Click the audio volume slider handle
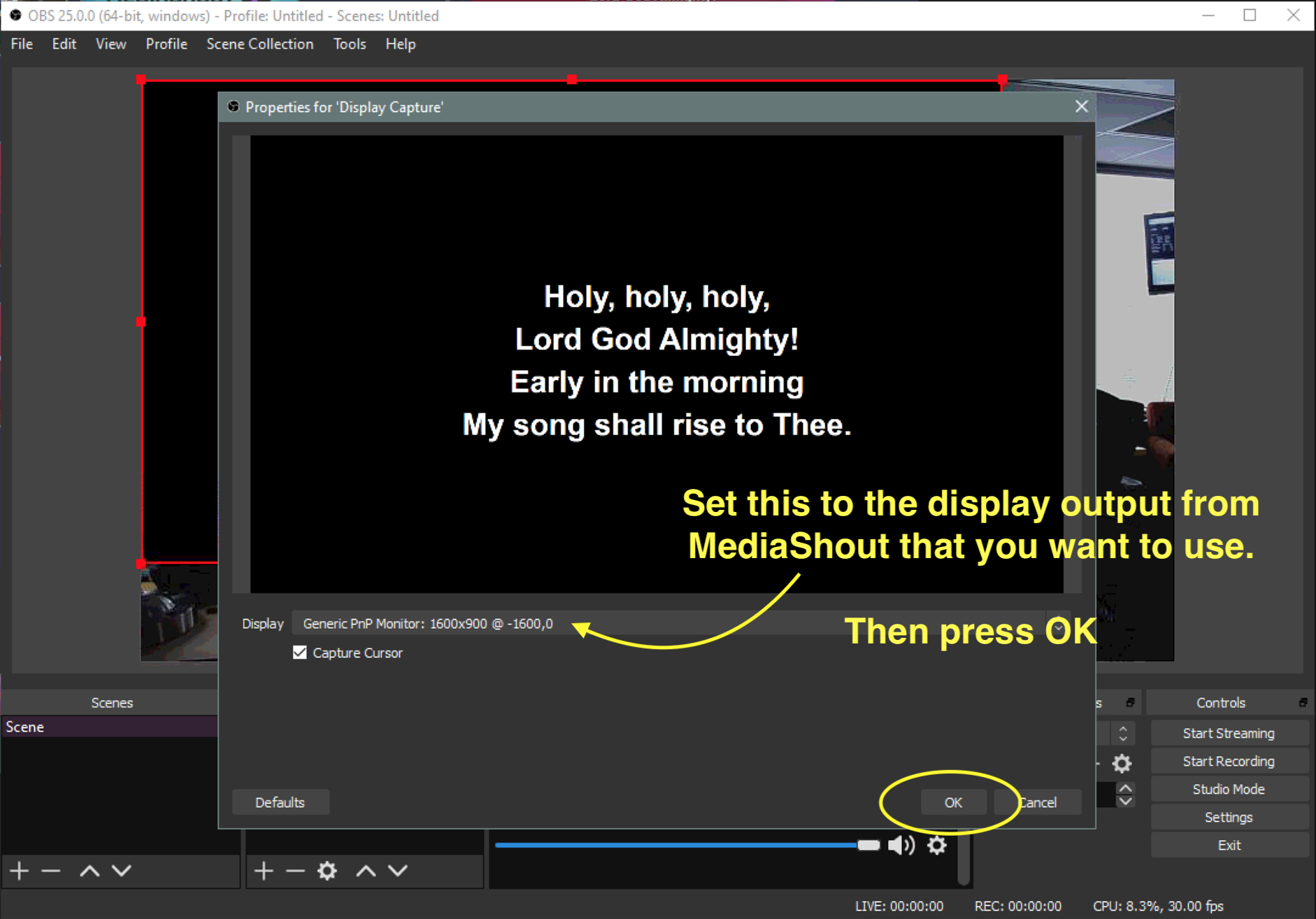This screenshot has height=919, width=1316. [x=868, y=846]
